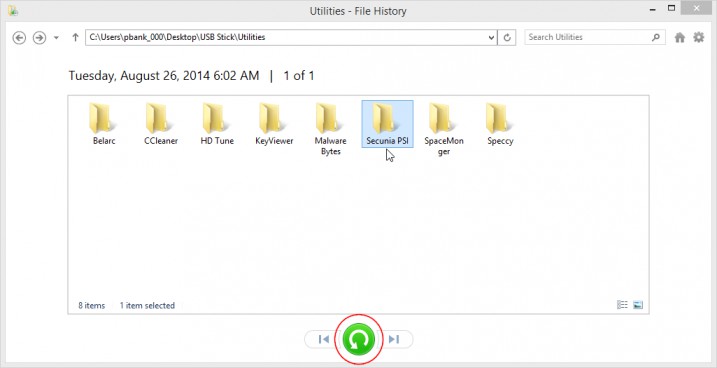Click the '1 of 1' version counter
The width and height of the screenshot is (717, 368).
(x=299, y=76)
